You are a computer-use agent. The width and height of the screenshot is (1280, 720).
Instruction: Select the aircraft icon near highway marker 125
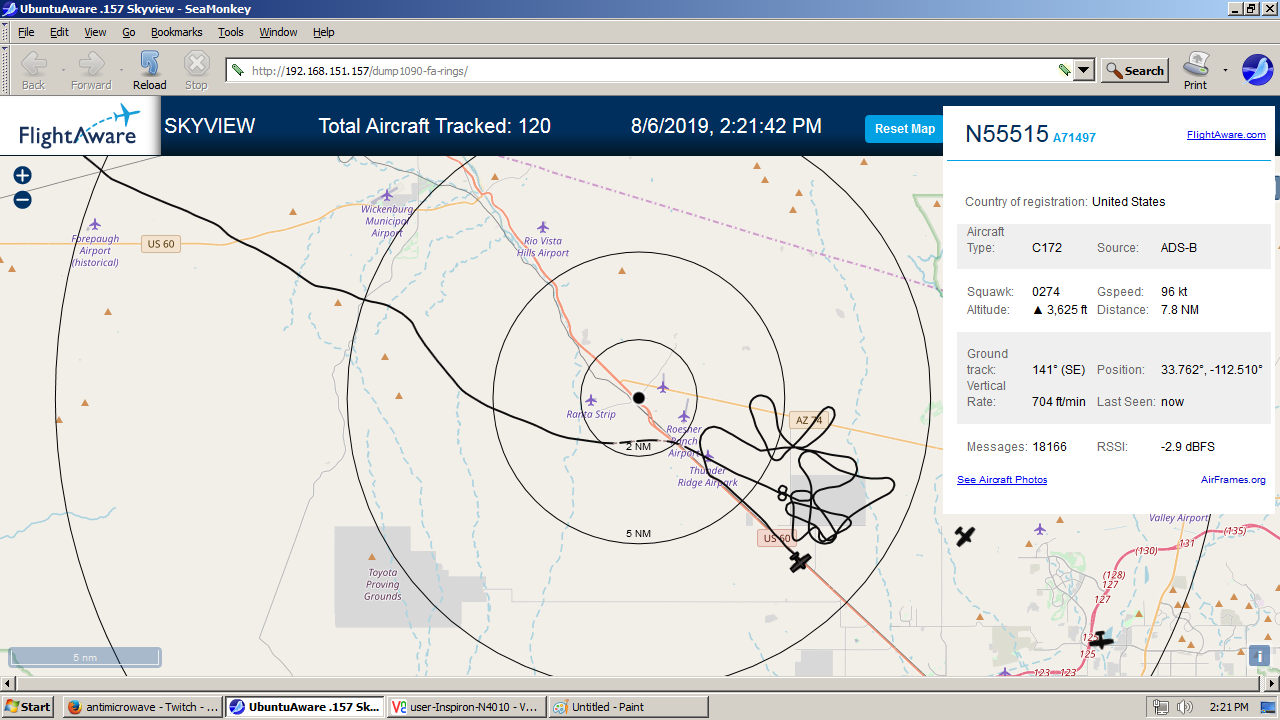point(1100,640)
